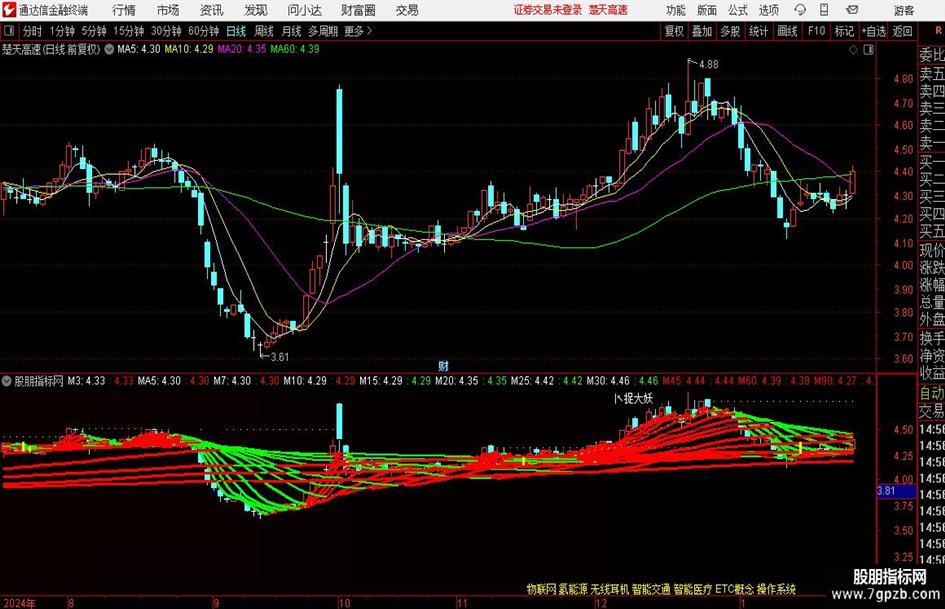945x609 pixels.
Task: Open sub-chart indicator settings circle icon
Action: (7, 381)
